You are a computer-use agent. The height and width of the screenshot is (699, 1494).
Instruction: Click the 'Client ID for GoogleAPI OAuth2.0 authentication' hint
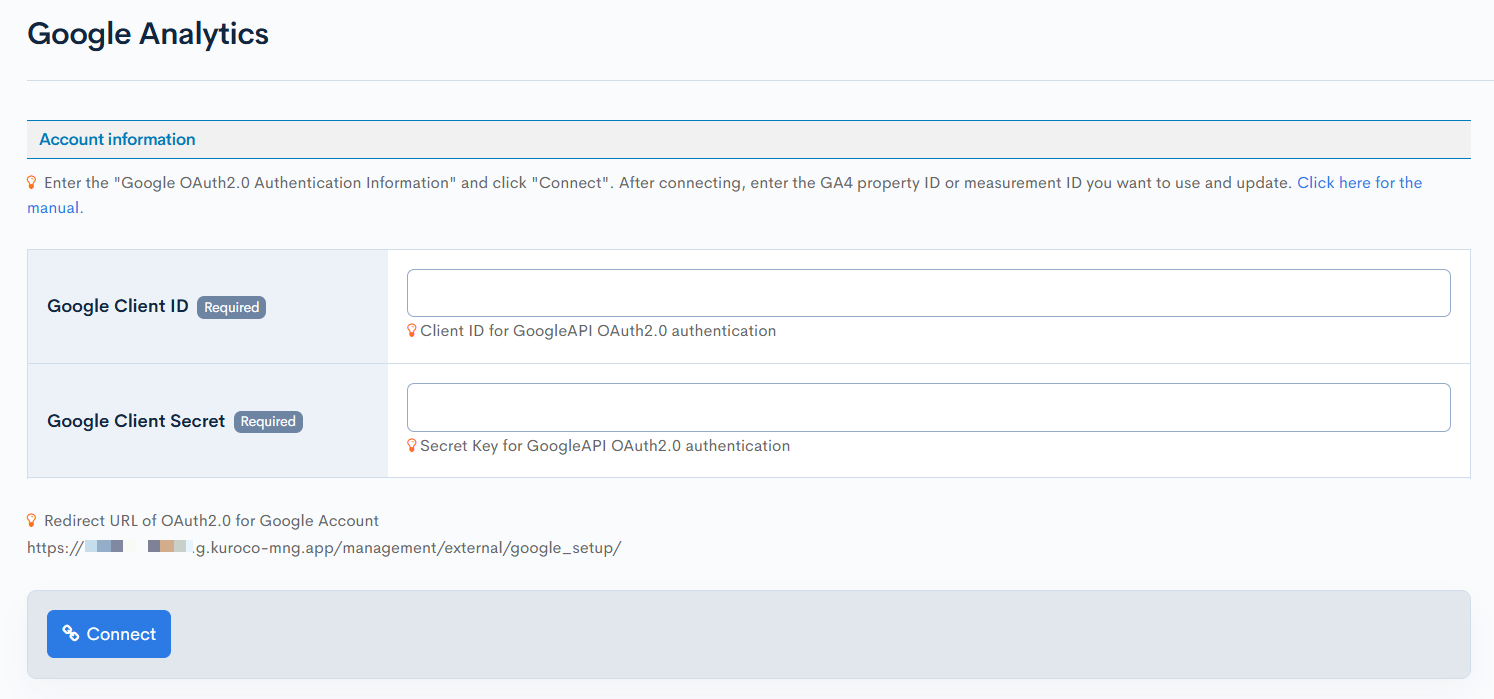(x=598, y=331)
